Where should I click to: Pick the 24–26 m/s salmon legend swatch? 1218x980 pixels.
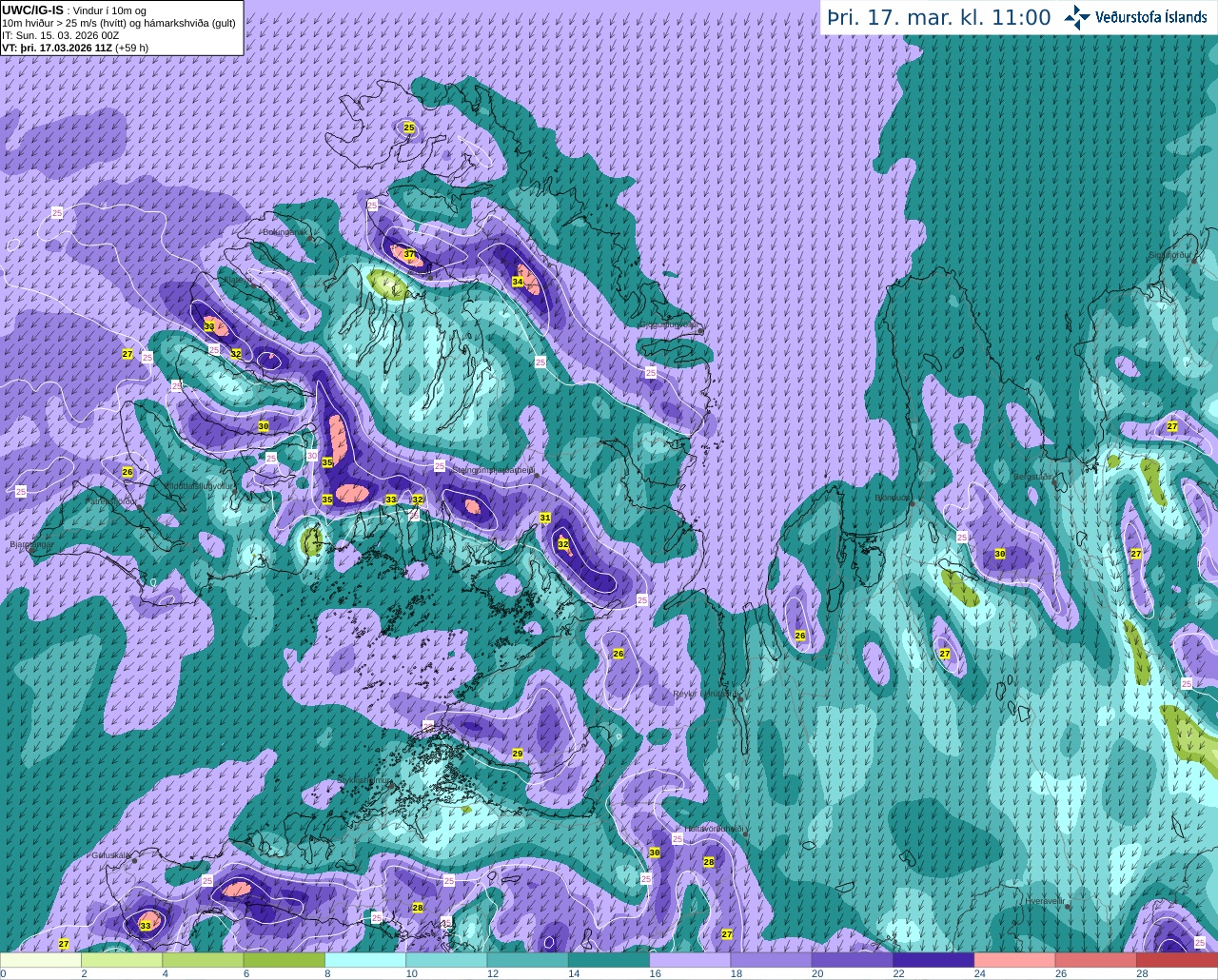[1015, 960]
